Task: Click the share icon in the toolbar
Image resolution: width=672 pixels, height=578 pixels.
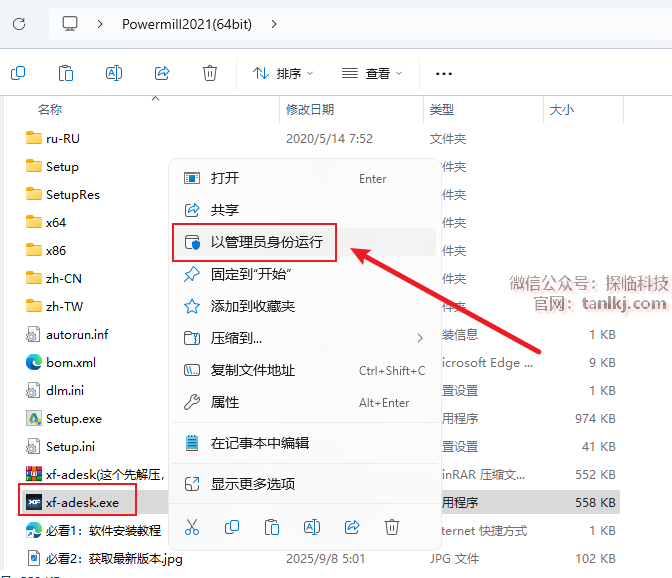Action: 162,73
